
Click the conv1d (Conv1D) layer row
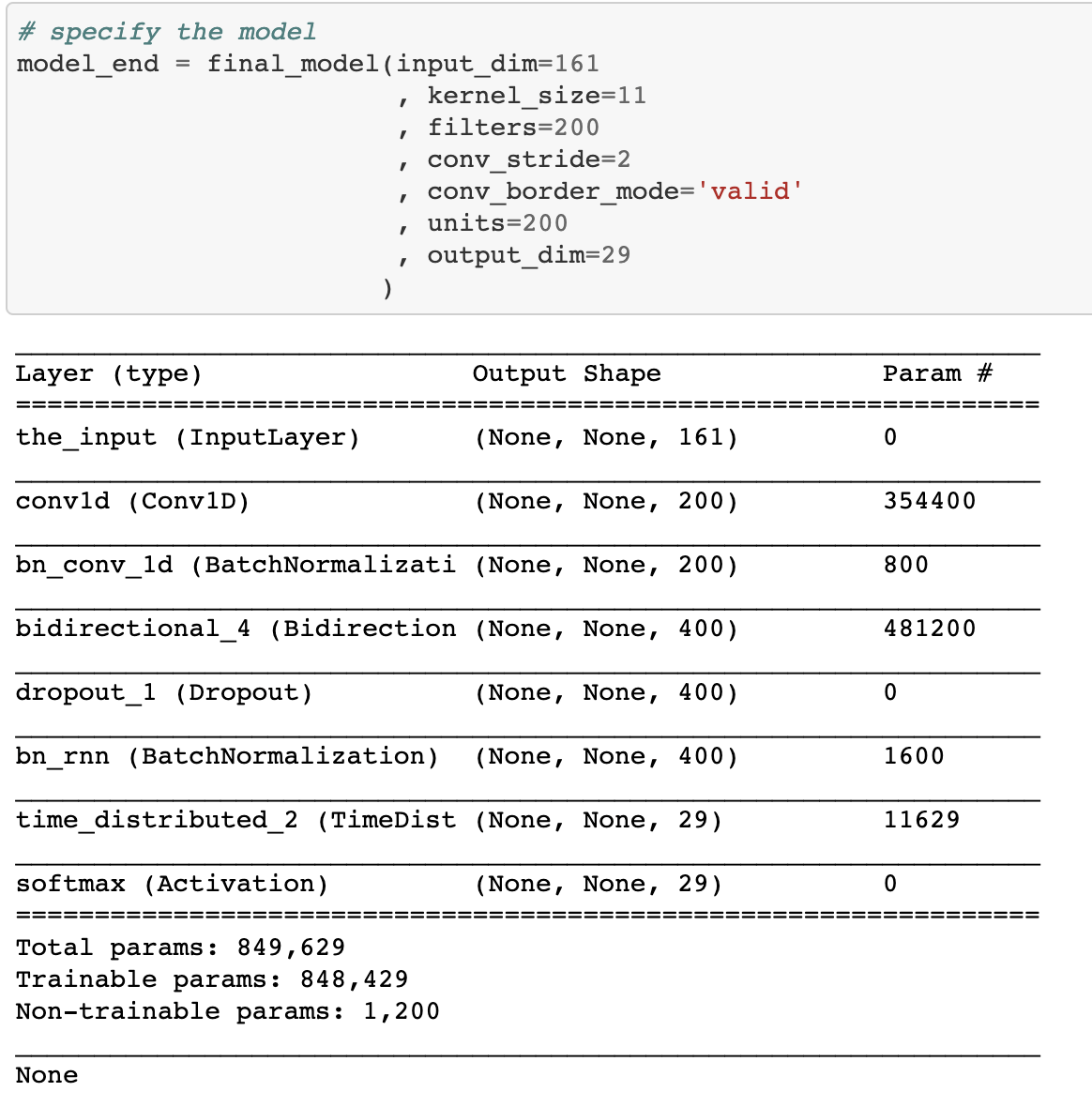click(x=133, y=502)
